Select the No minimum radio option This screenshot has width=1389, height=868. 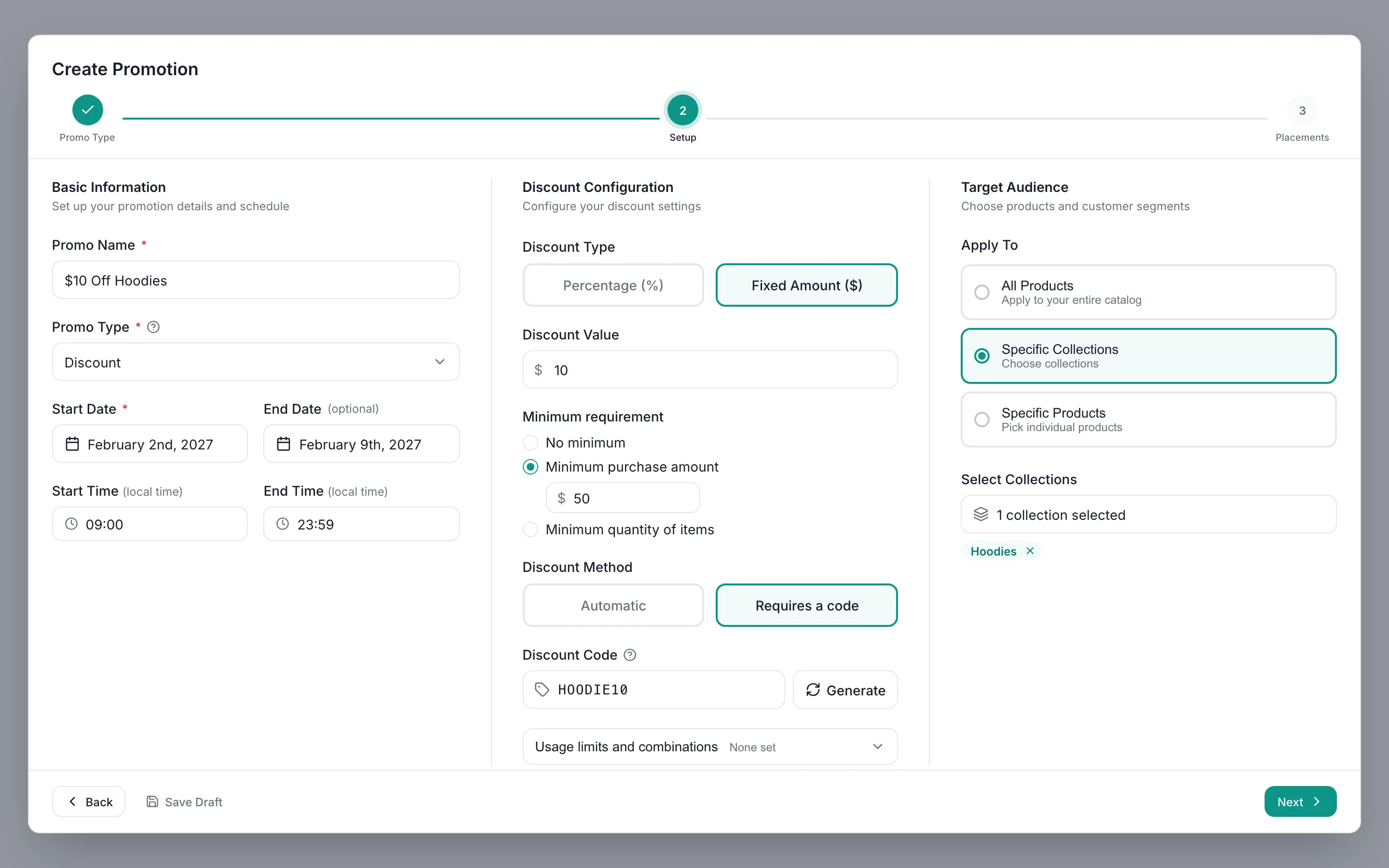(531, 443)
